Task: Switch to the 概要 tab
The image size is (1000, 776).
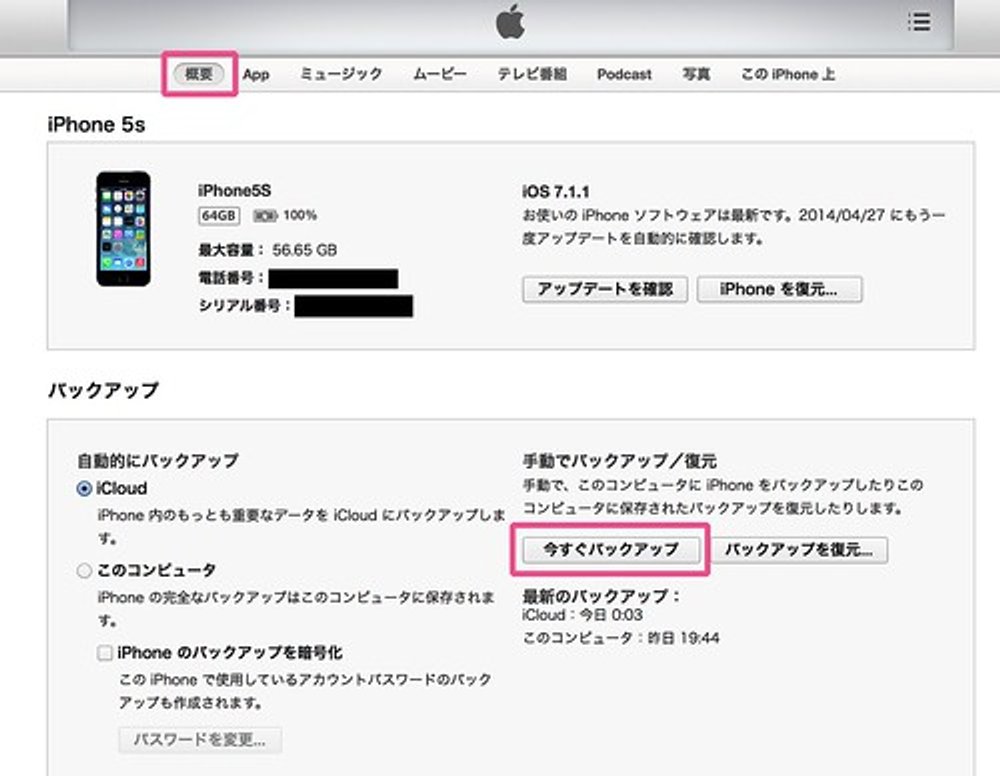Action: pos(199,74)
